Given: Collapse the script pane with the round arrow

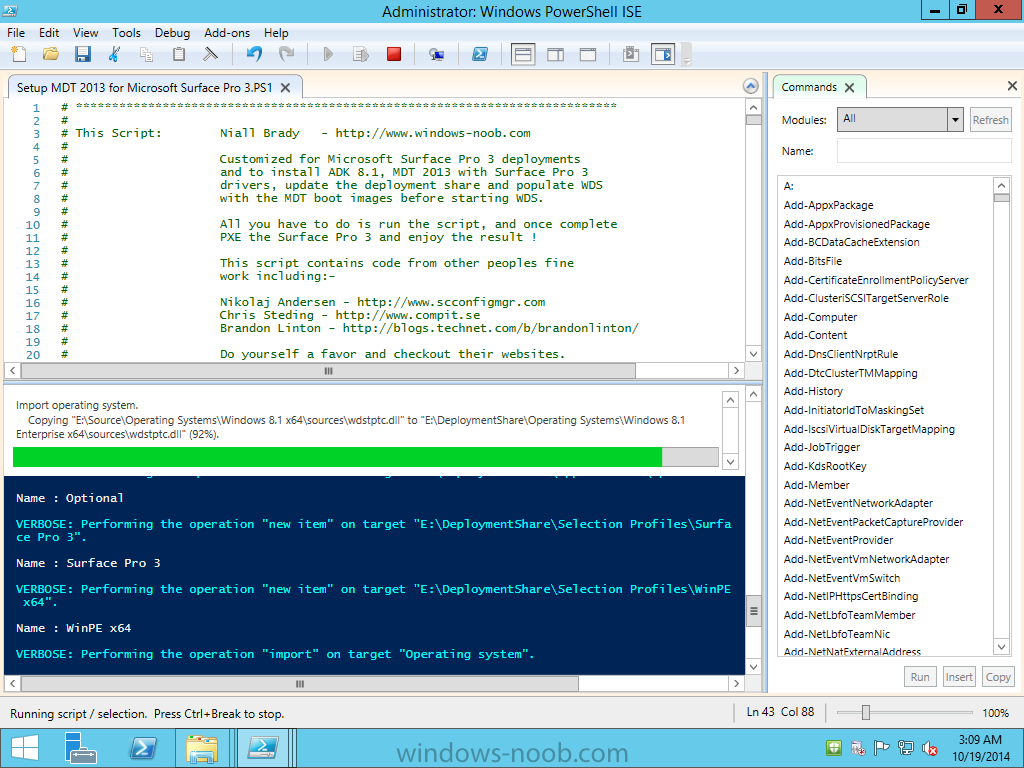Looking at the screenshot, I should tap(750, 86).
